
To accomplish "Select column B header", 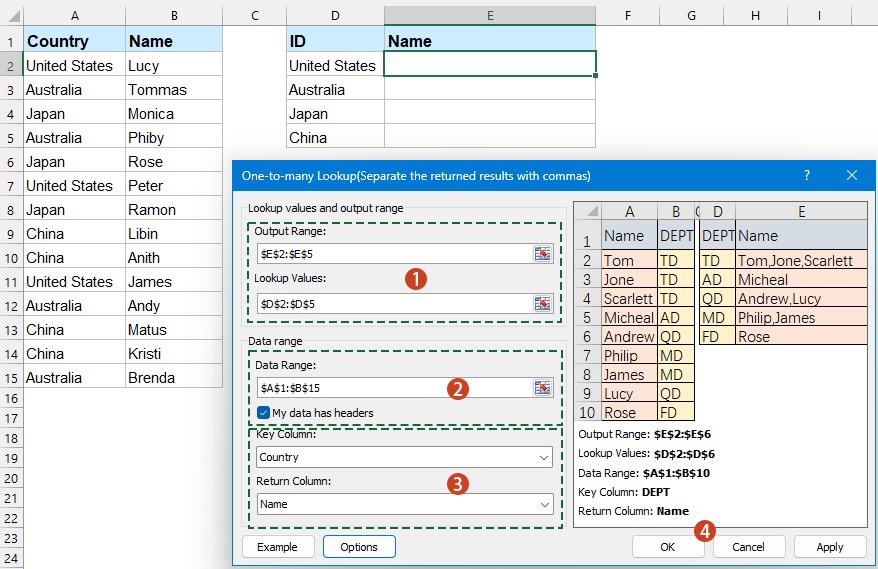I will click(x=174, y=16).
